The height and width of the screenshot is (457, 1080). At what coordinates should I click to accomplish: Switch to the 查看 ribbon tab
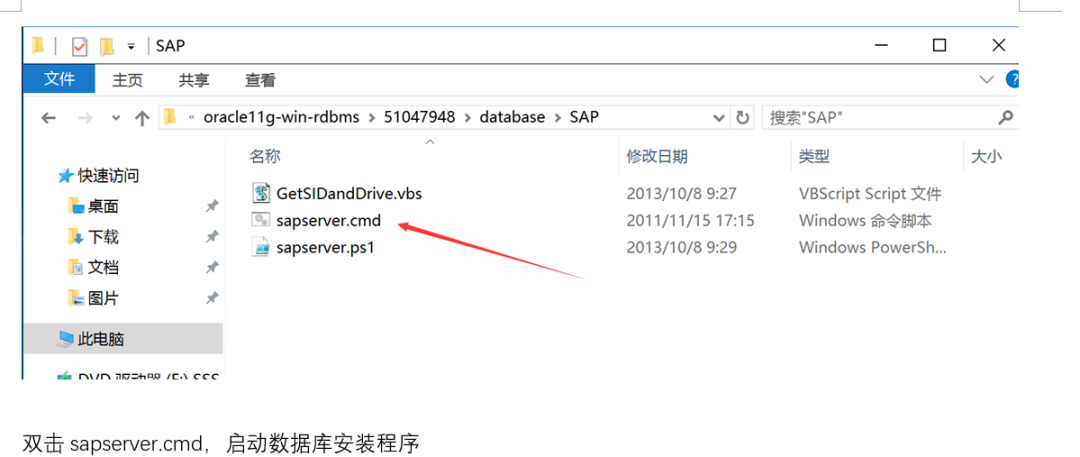(x=260, y=81)
